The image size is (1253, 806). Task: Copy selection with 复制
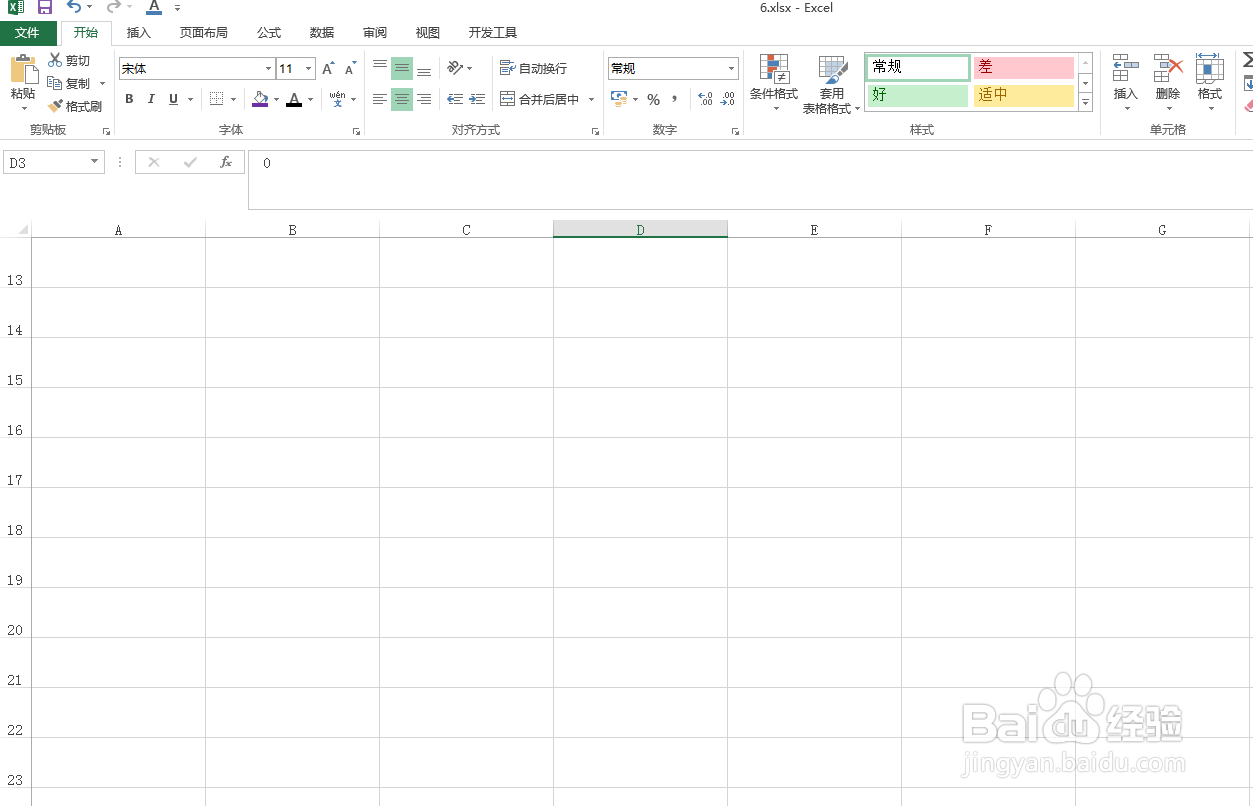coord(69,83)
